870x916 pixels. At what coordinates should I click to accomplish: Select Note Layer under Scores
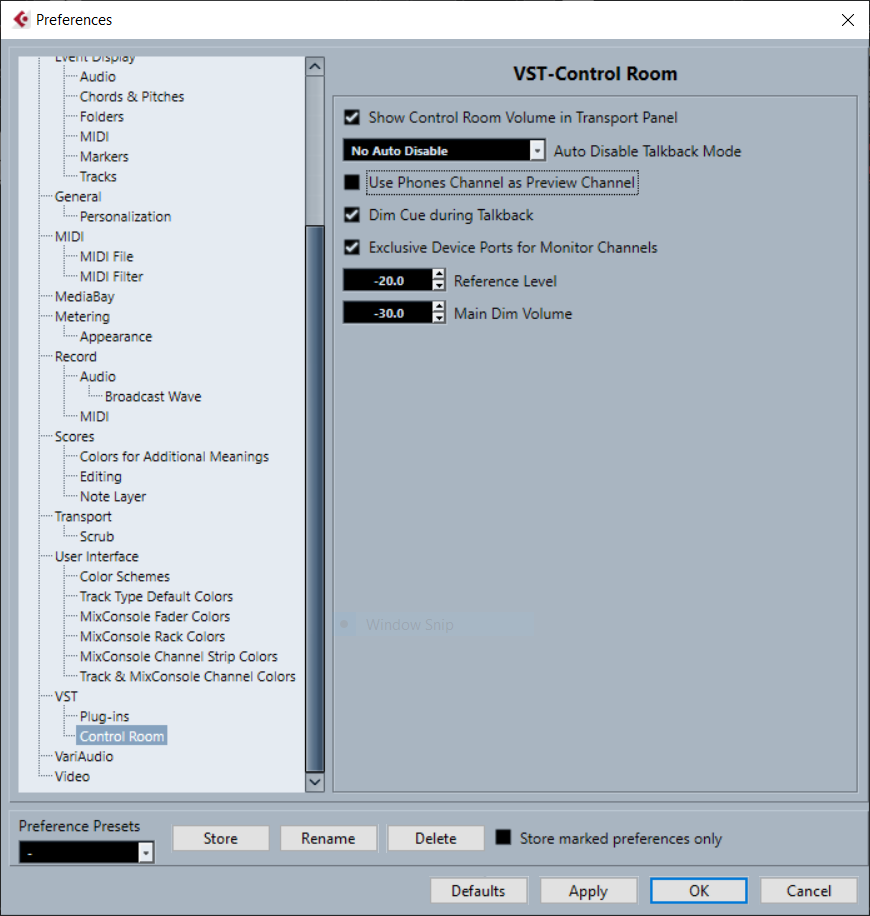click(x=113, y=497)
